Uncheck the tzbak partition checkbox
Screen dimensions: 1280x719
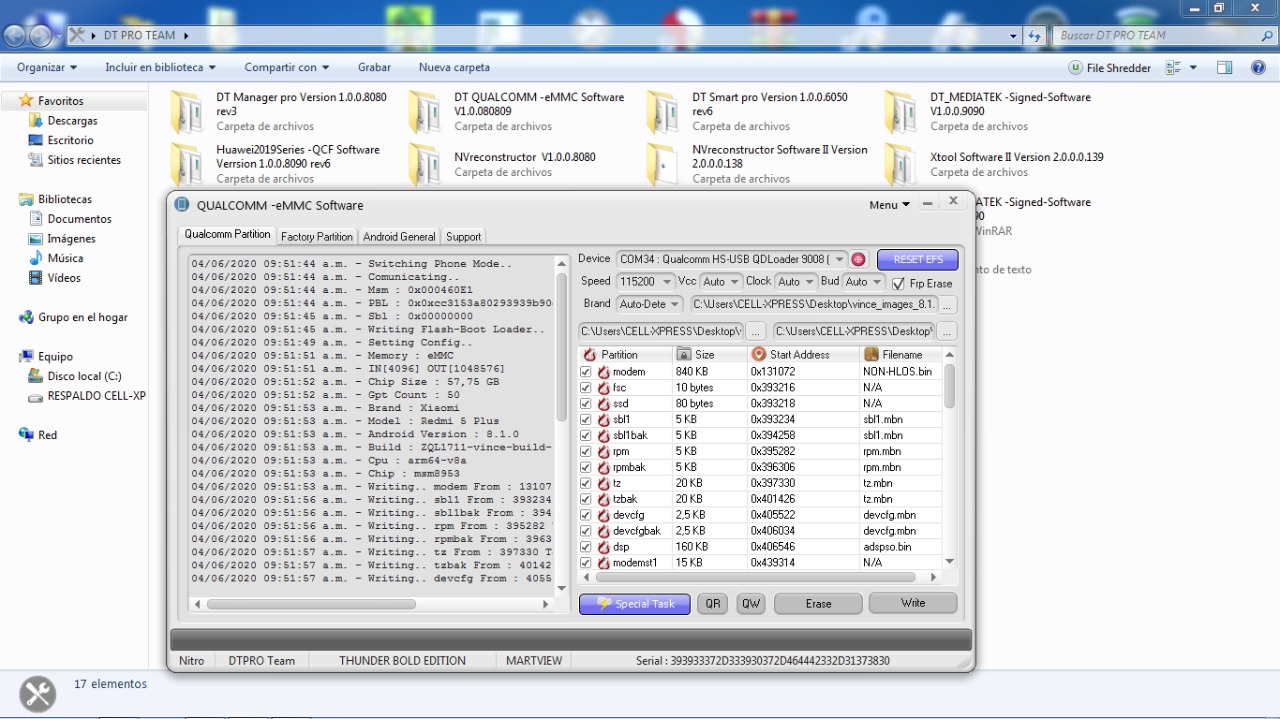[586, 500]
